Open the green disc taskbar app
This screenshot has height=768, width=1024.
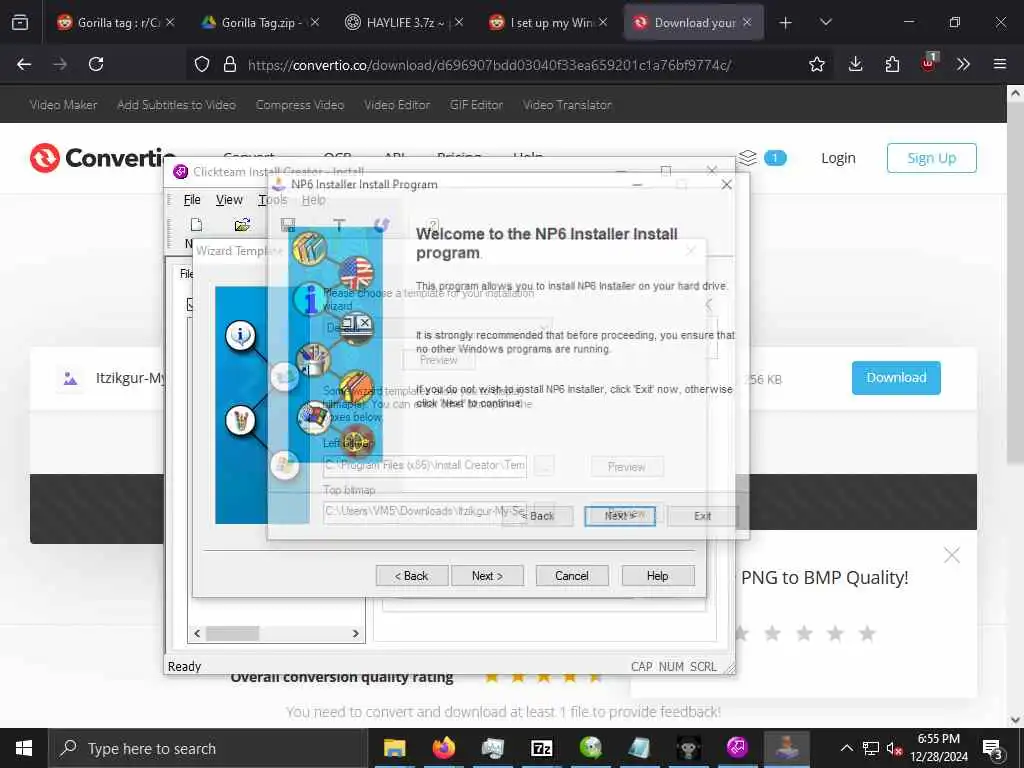point(590,748)
